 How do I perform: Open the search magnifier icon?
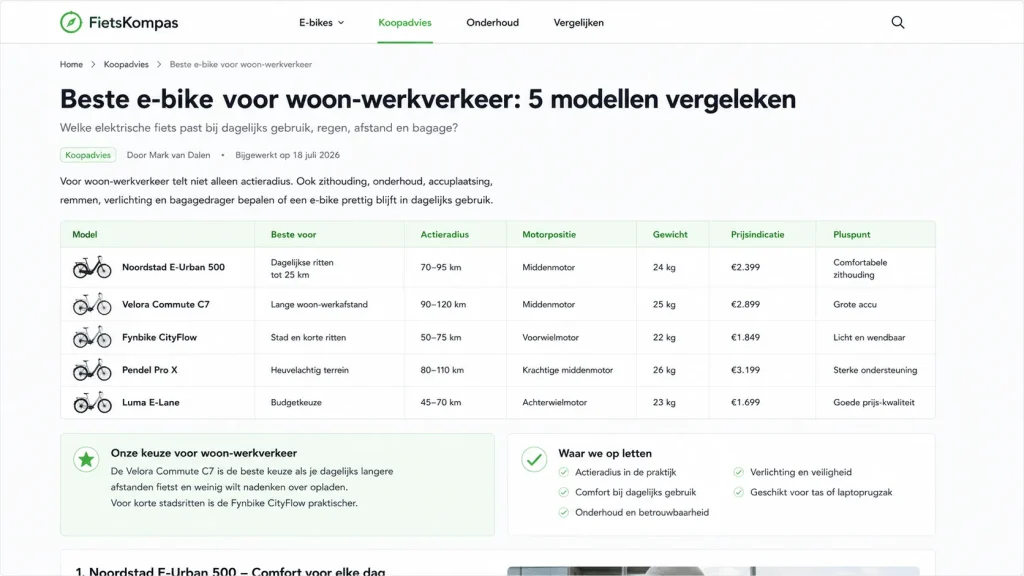coord(898,22)
